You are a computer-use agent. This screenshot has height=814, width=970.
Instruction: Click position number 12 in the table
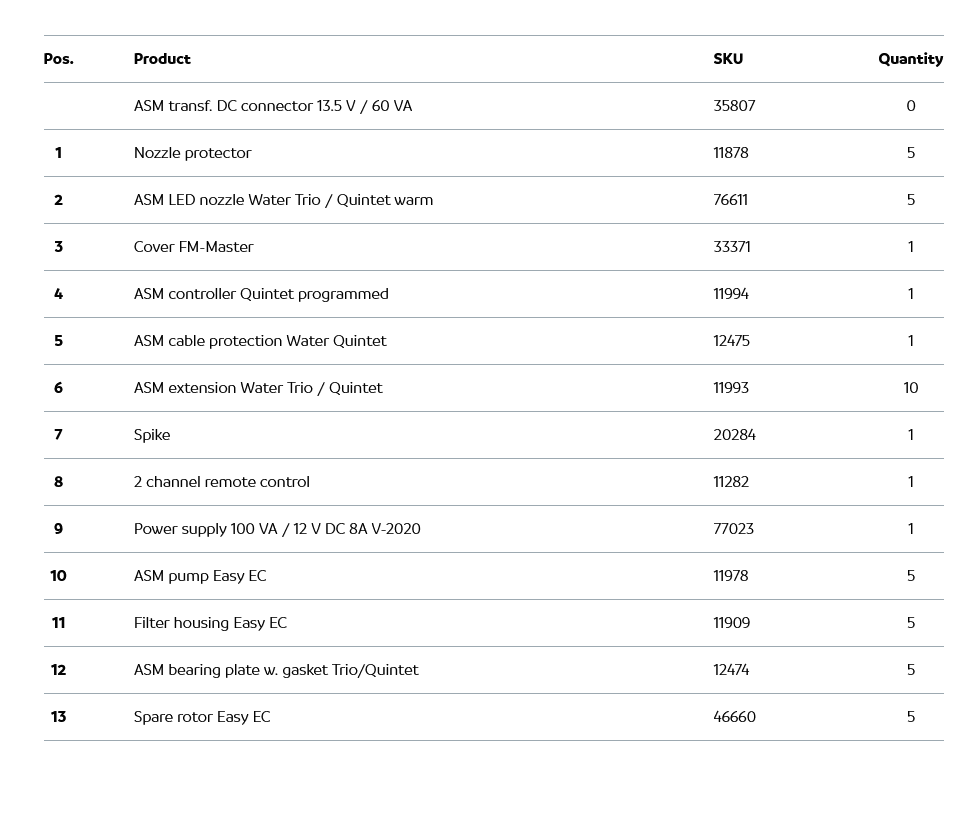tap(58, 670)
